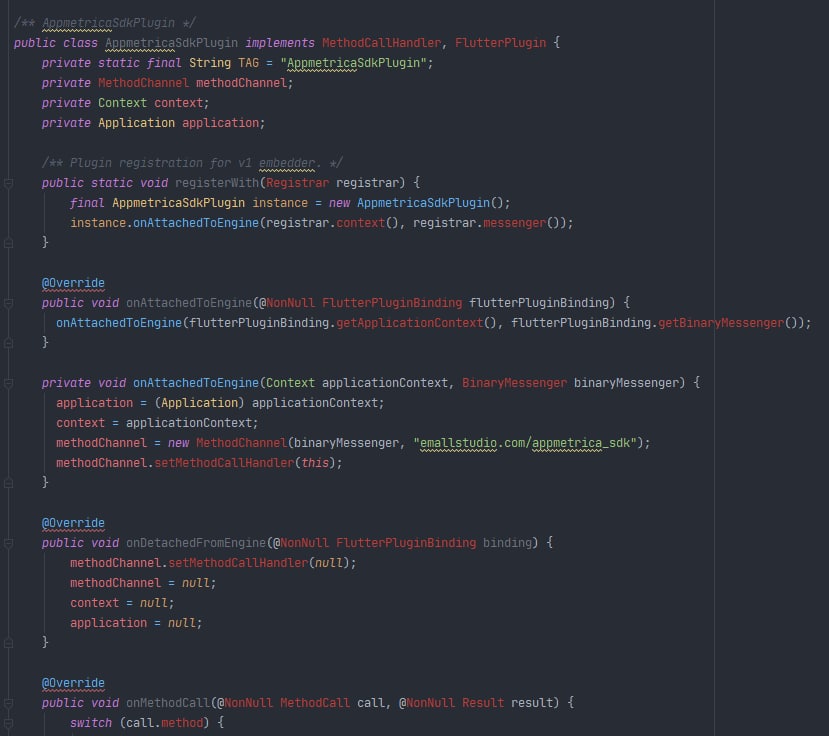This screenshot has height=736, width=829.
Task: Click the getApplicationContext call
Action: (417, 323)
